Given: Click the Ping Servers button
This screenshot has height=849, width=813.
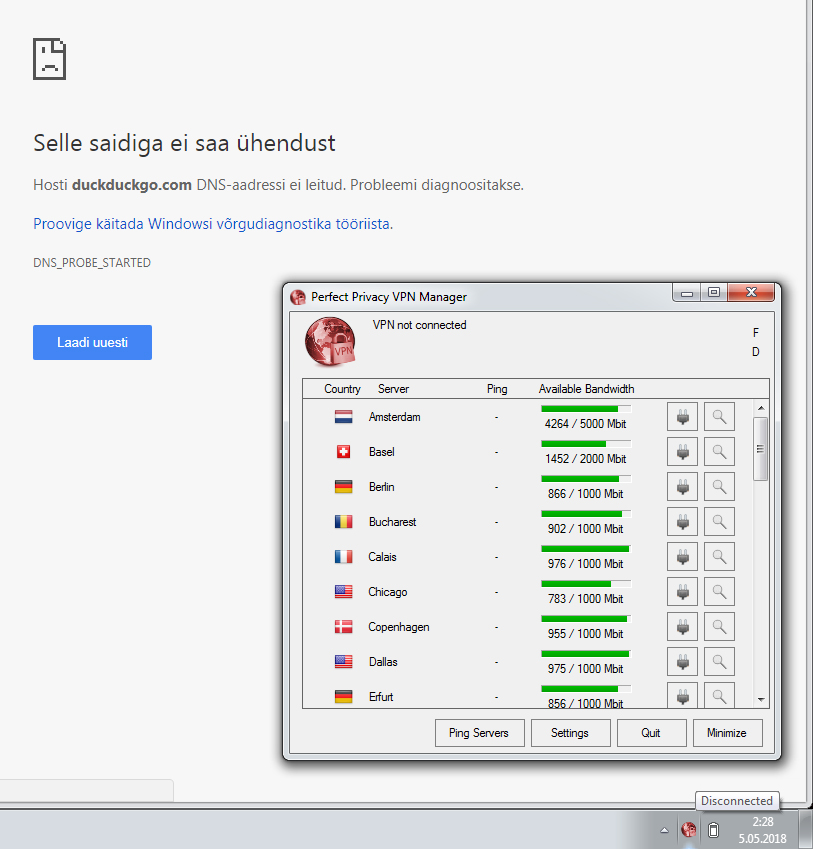Looking at the screenshot, I should pos(480,733).
